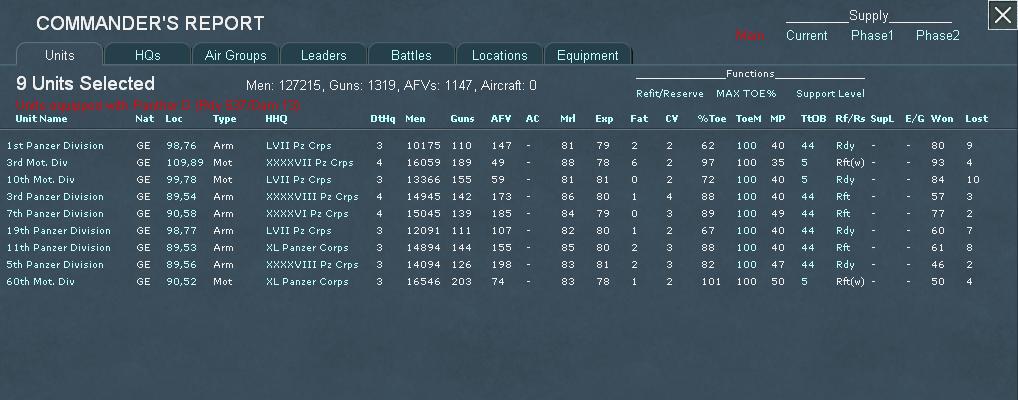Sort by the MP column header

[x=777, y=119]
